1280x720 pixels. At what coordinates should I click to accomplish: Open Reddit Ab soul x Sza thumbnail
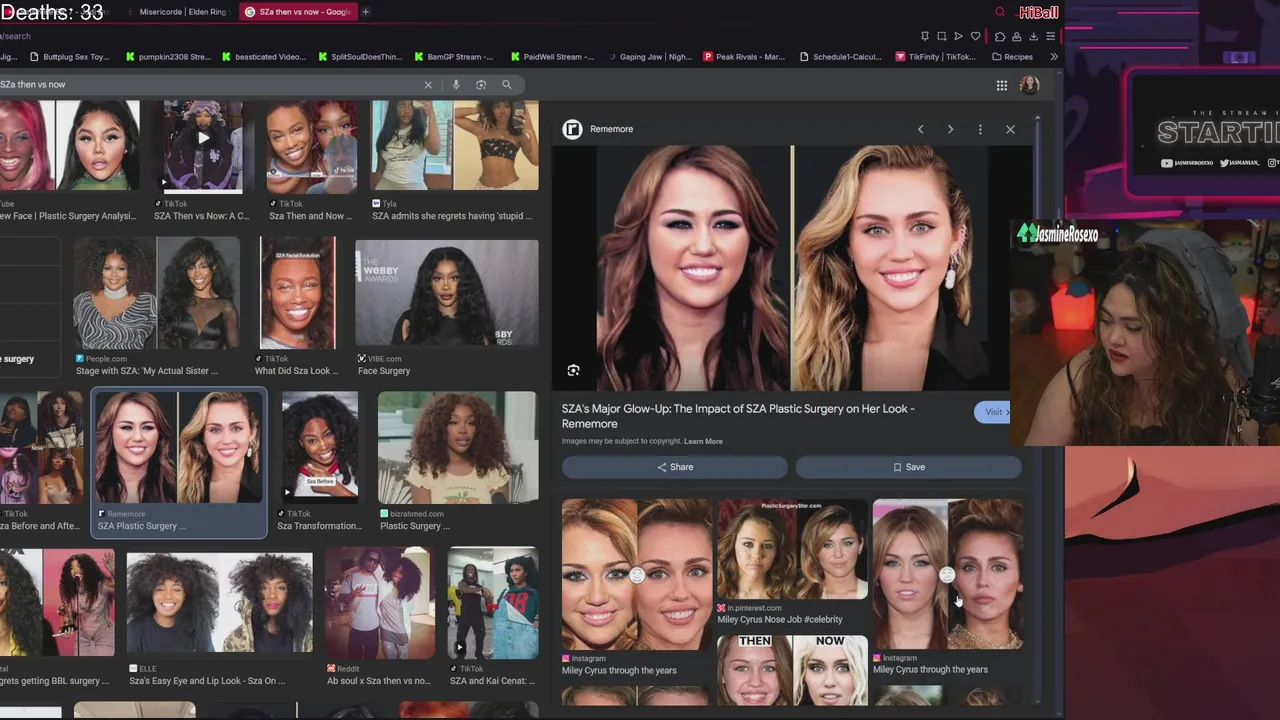pos(379,604)
